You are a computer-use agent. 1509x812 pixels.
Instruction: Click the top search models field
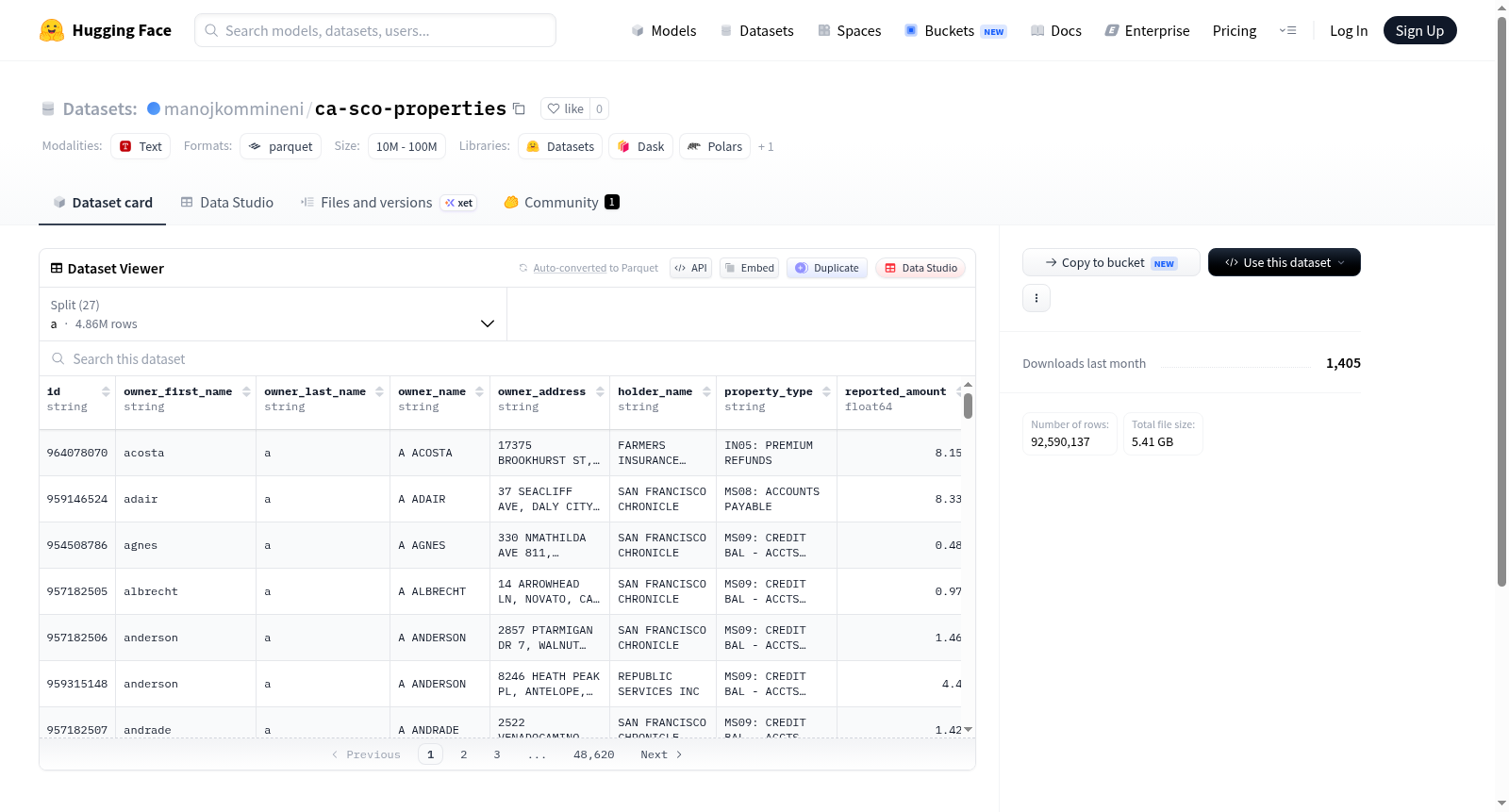pos(375,30)
